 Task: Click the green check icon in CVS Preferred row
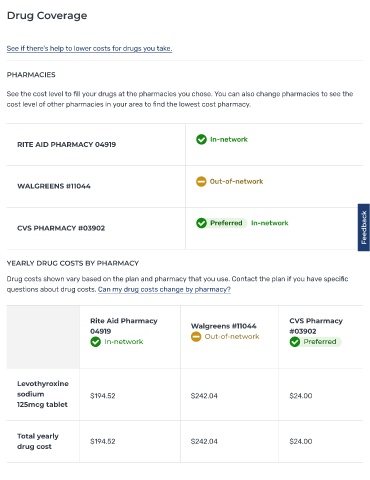(x=201, y=223)
